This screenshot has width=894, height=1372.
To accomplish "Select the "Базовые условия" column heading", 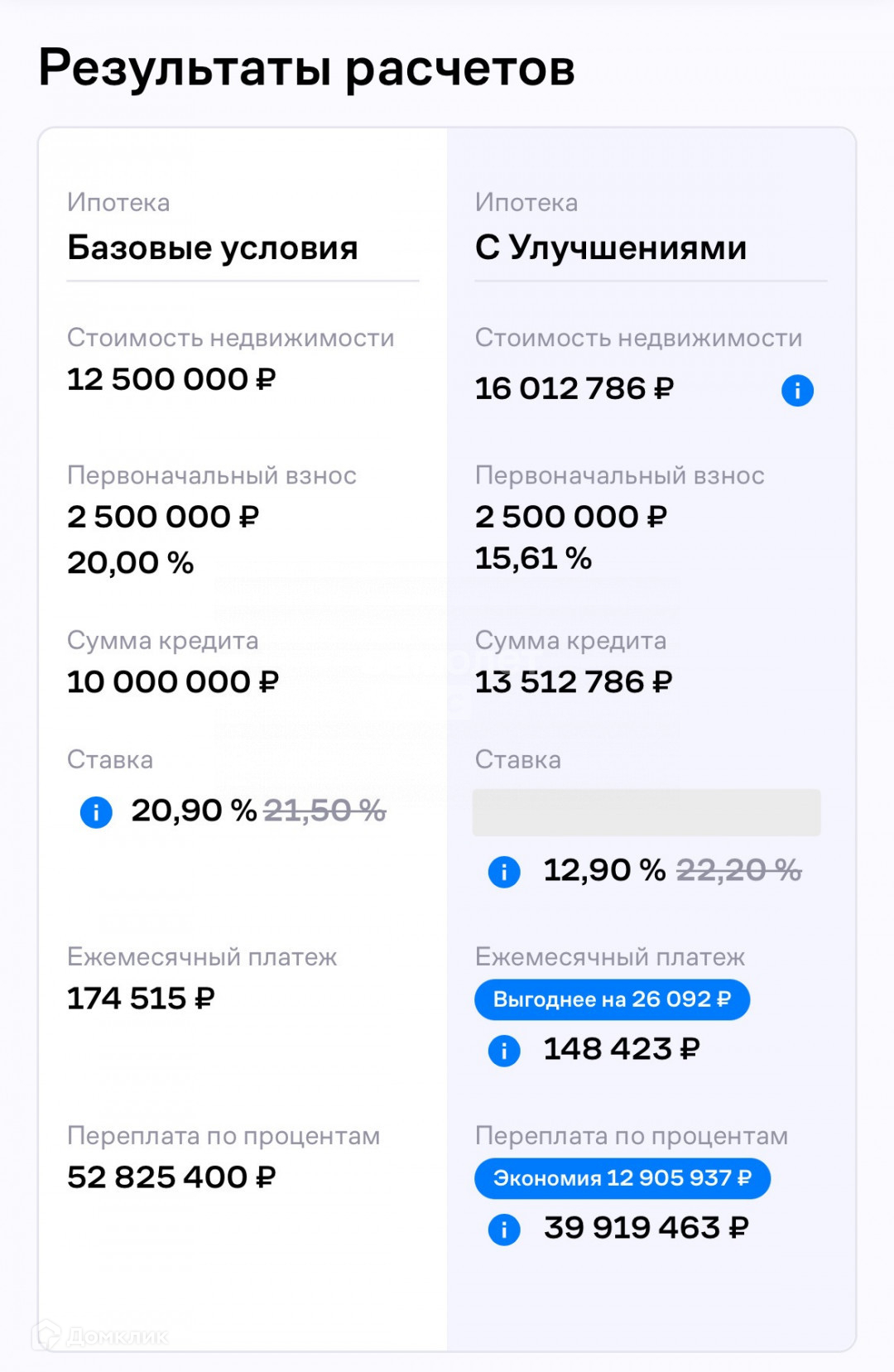I will (x=213, y=248).
